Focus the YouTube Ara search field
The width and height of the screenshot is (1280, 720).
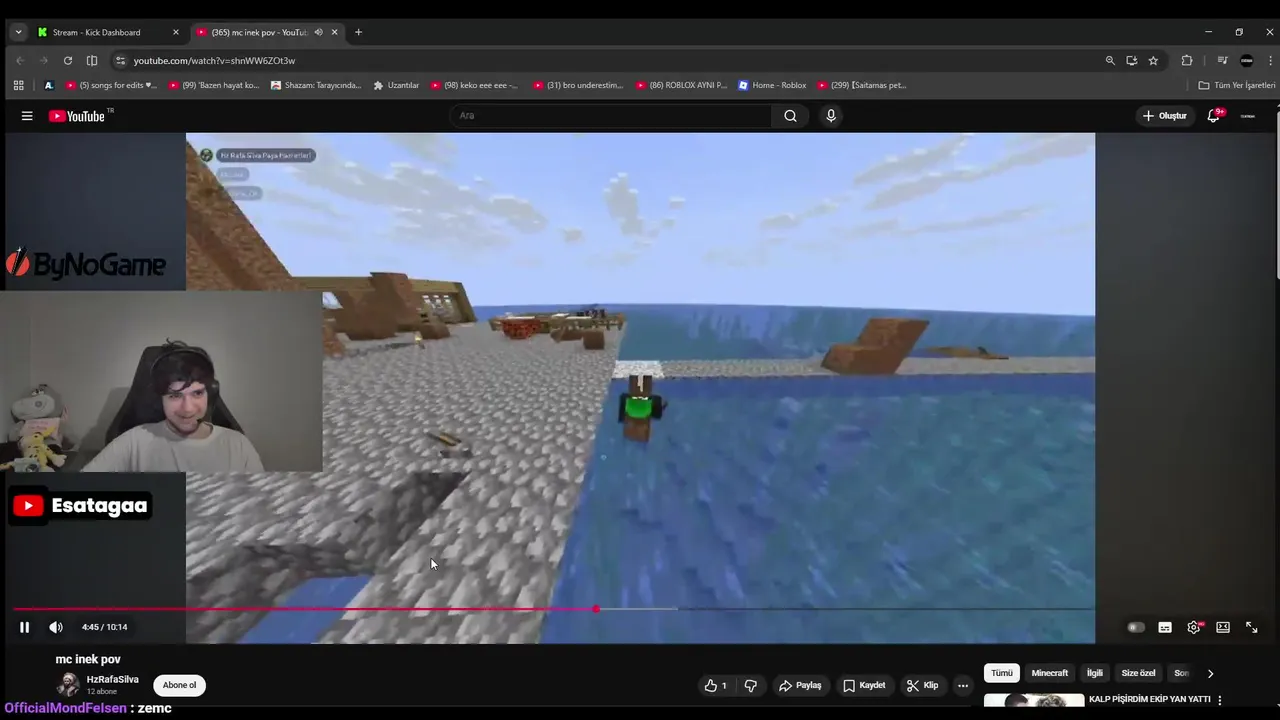click(610, 116)
